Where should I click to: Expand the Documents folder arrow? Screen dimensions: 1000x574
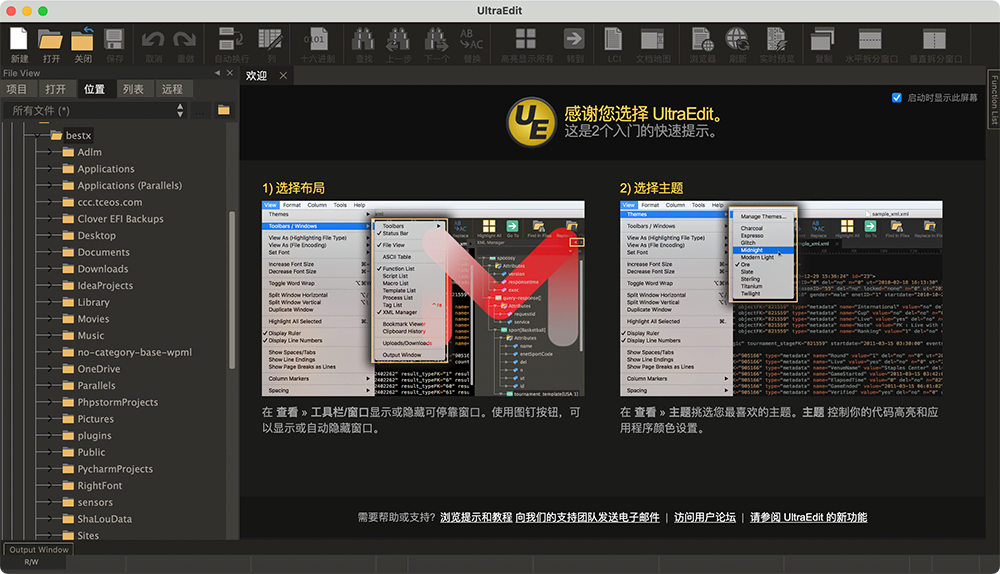pyautogui.click(x=48, y=253)
